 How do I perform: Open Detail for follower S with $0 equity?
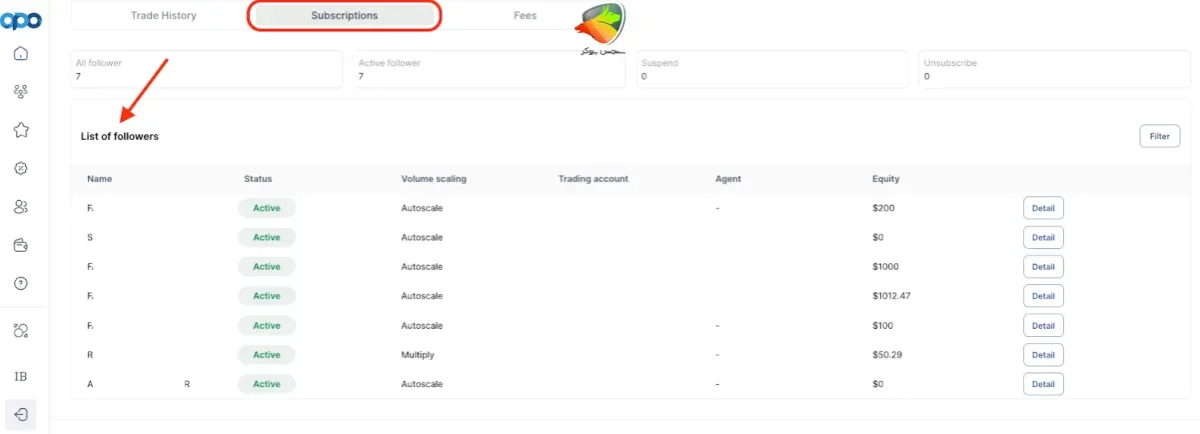click(x=1043, y=238)
